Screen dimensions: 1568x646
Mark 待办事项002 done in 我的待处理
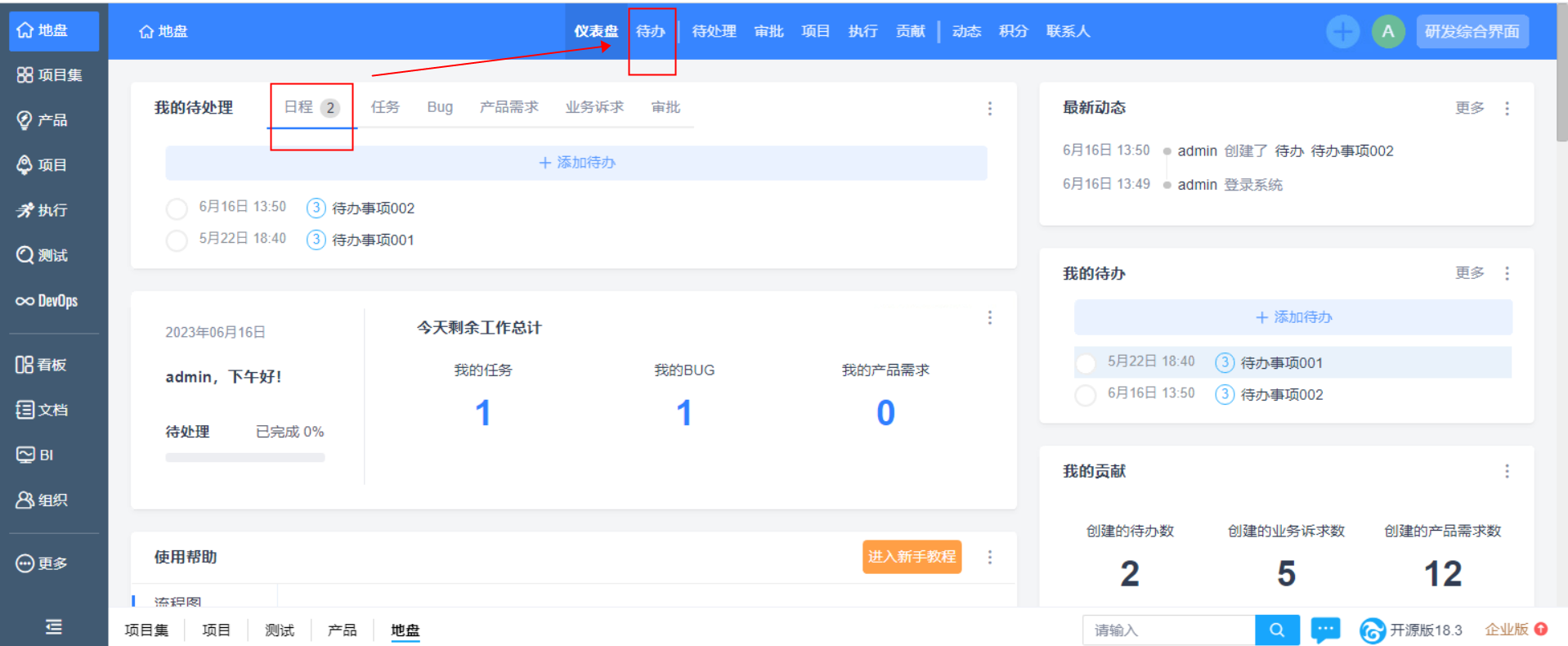(177, 209)
